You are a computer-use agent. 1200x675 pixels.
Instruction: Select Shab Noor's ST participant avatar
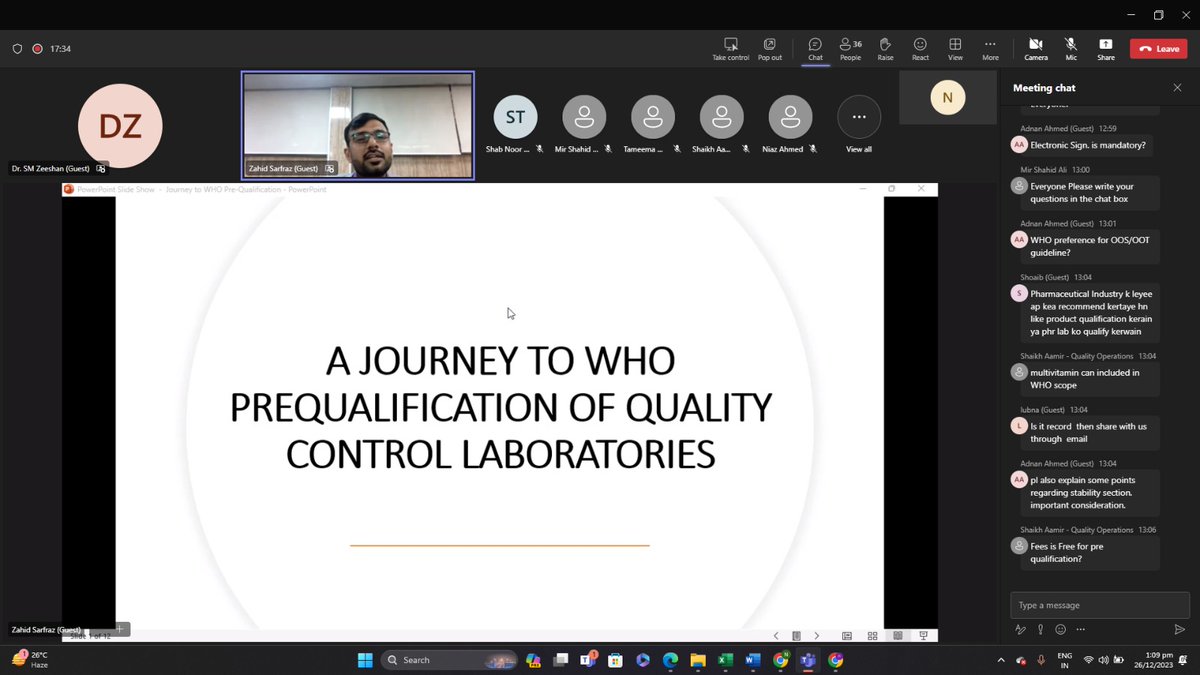515,117
